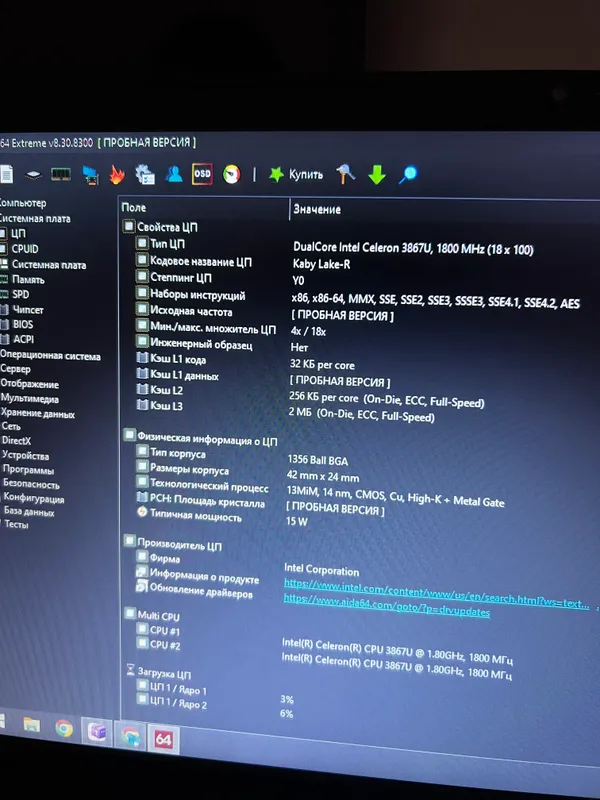Viewport: 600px width, 800px height.
Task: Open File Explorer from the taskbar
Action: click(x=31, y=726)
